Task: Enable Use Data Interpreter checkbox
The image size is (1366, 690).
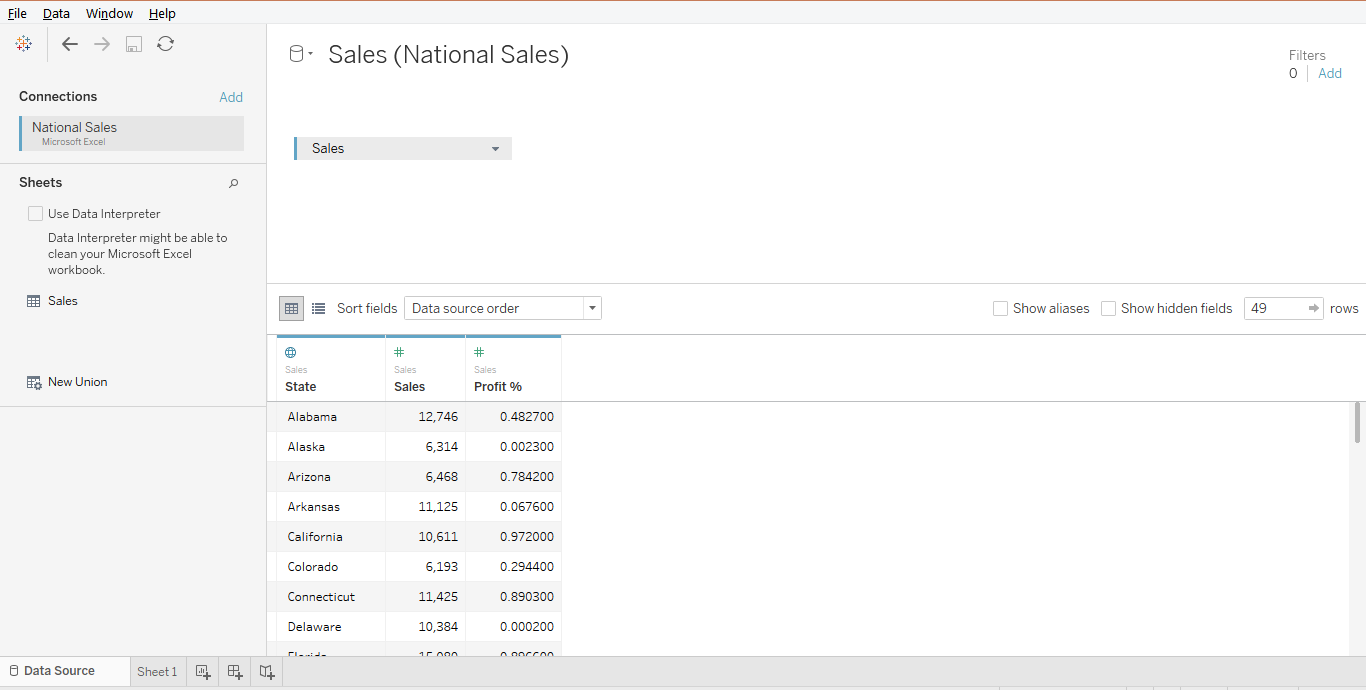Action: [x=36, y=213]
